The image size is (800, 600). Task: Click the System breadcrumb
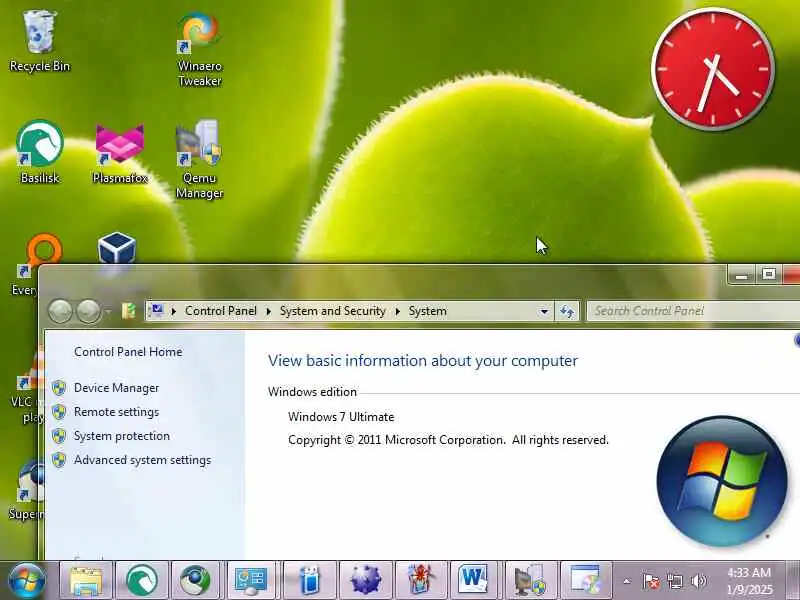pyautogui.click(x=428, y=311)
